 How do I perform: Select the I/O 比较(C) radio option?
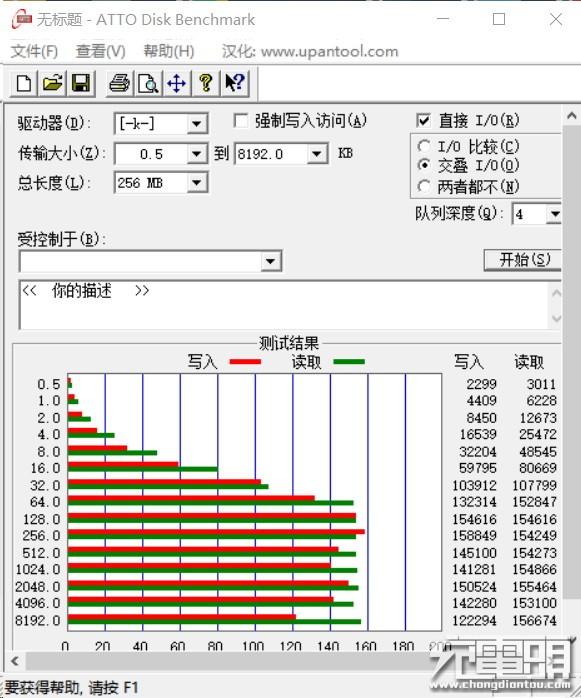click(x=424, y=146)
